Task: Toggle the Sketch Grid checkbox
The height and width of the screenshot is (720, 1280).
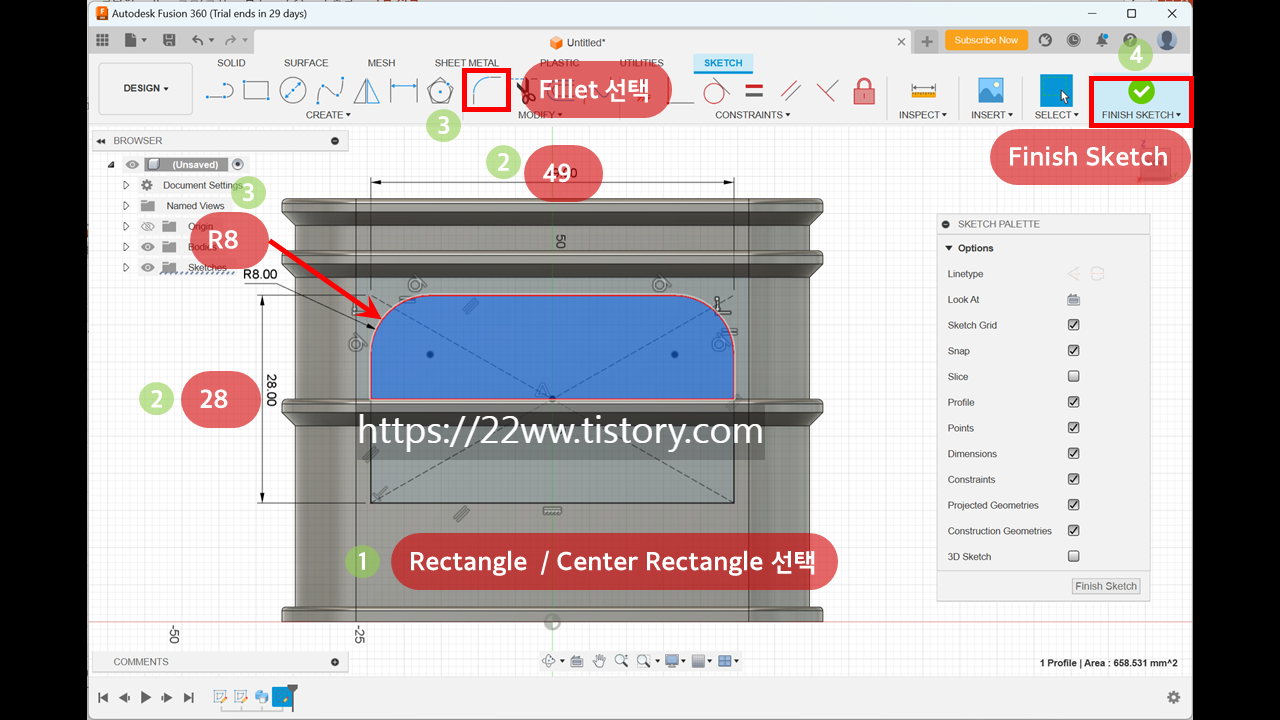Action: click(1073, 325)
